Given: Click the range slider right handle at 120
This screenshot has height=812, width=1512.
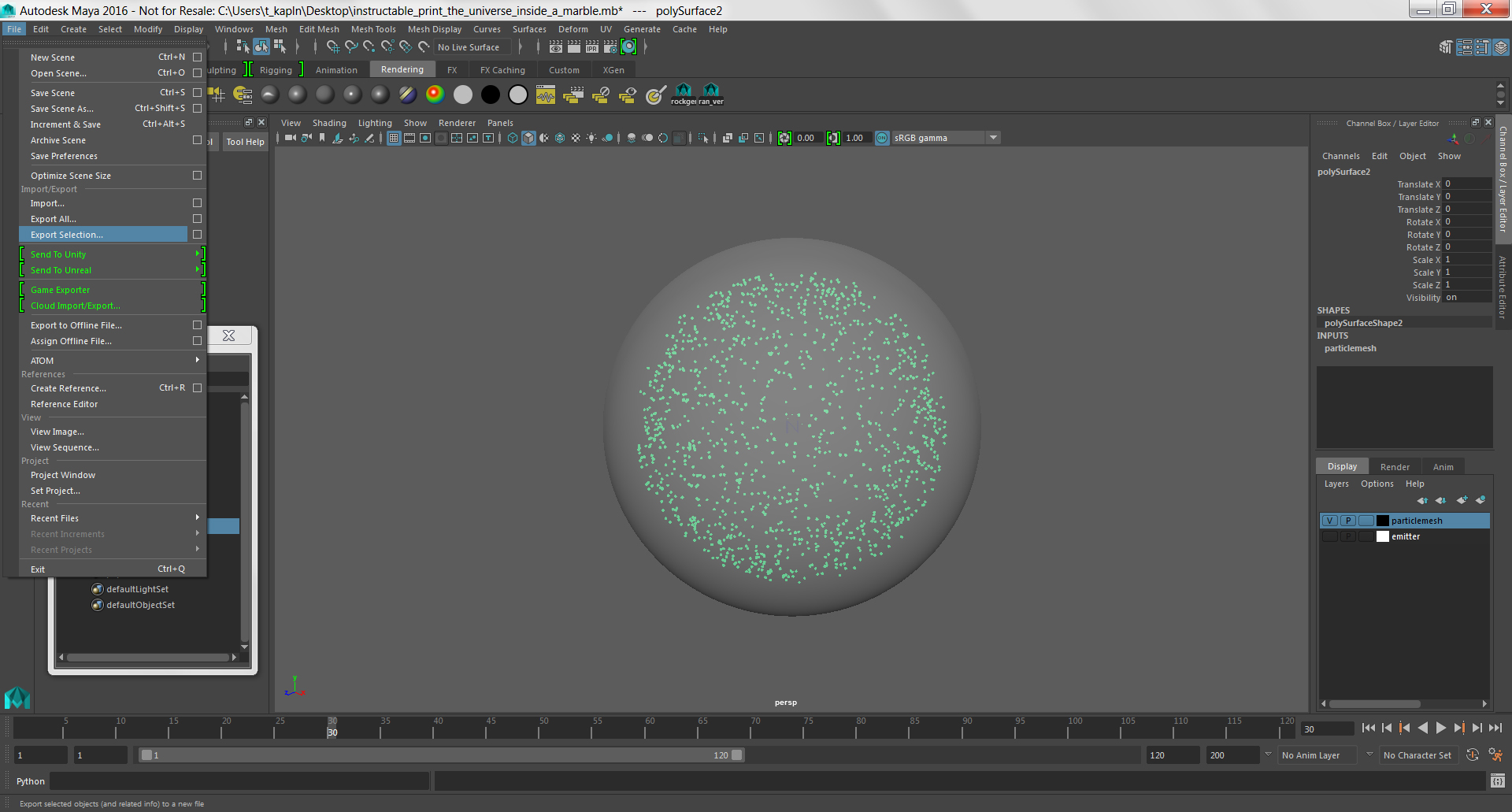Looking at the screenshot, I should (736, 755).
